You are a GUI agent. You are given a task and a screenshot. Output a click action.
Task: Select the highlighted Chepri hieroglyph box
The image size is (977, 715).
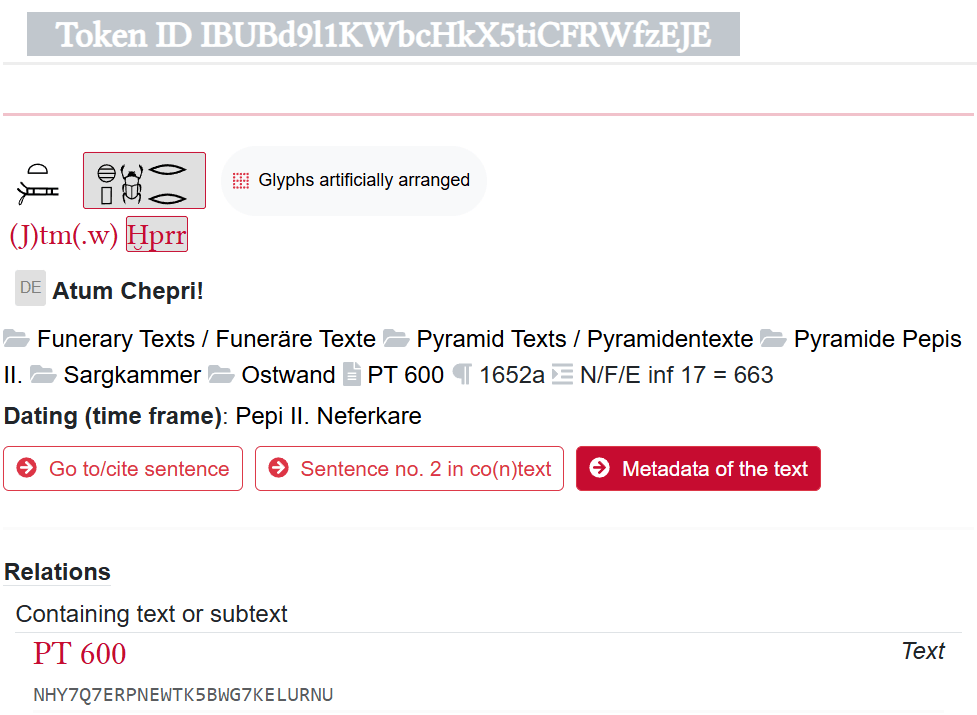click(144, 181)
